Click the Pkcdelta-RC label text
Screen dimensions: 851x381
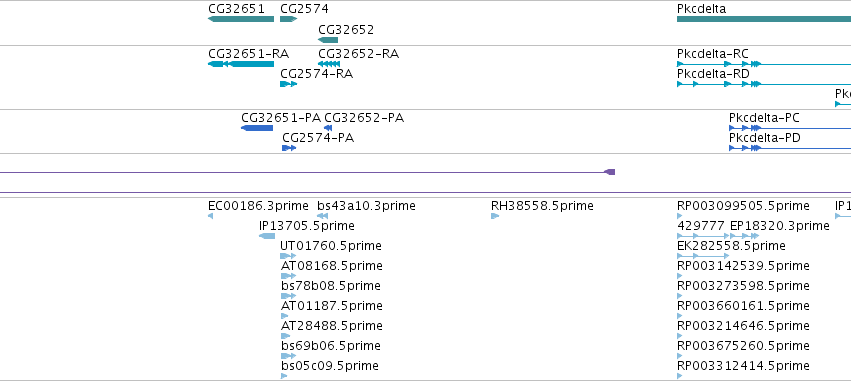click(713, 54)
